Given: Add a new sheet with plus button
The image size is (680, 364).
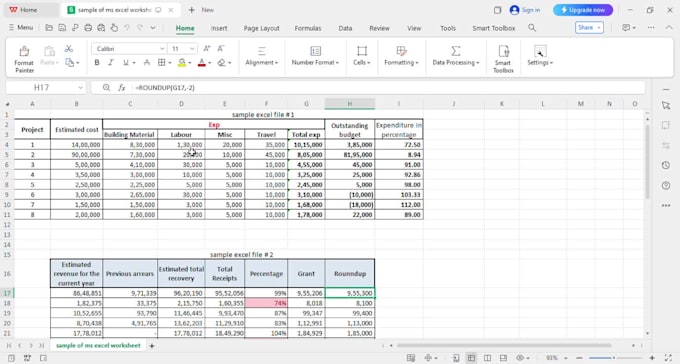Looking at the screenshot, I should click(x=152, y=346).
